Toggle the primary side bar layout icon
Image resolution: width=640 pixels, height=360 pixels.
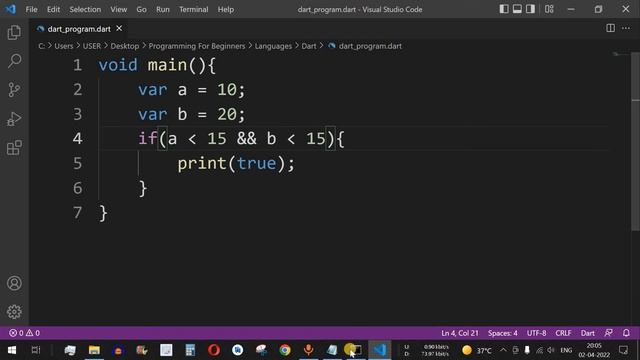coord(504,9)
